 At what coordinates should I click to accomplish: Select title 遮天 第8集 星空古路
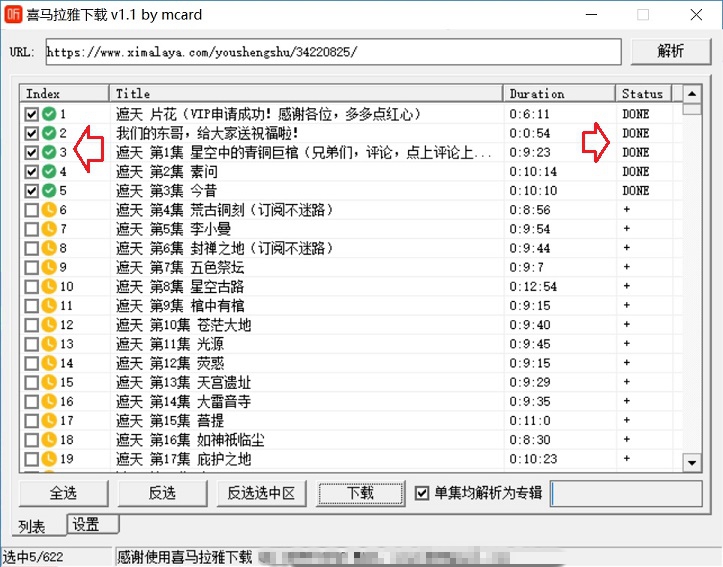(180, 287)
